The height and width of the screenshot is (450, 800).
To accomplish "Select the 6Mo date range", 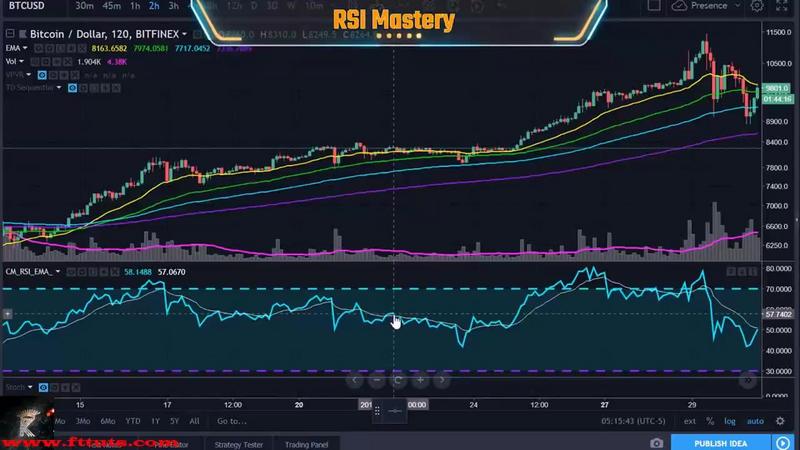I will coord(108,421).
